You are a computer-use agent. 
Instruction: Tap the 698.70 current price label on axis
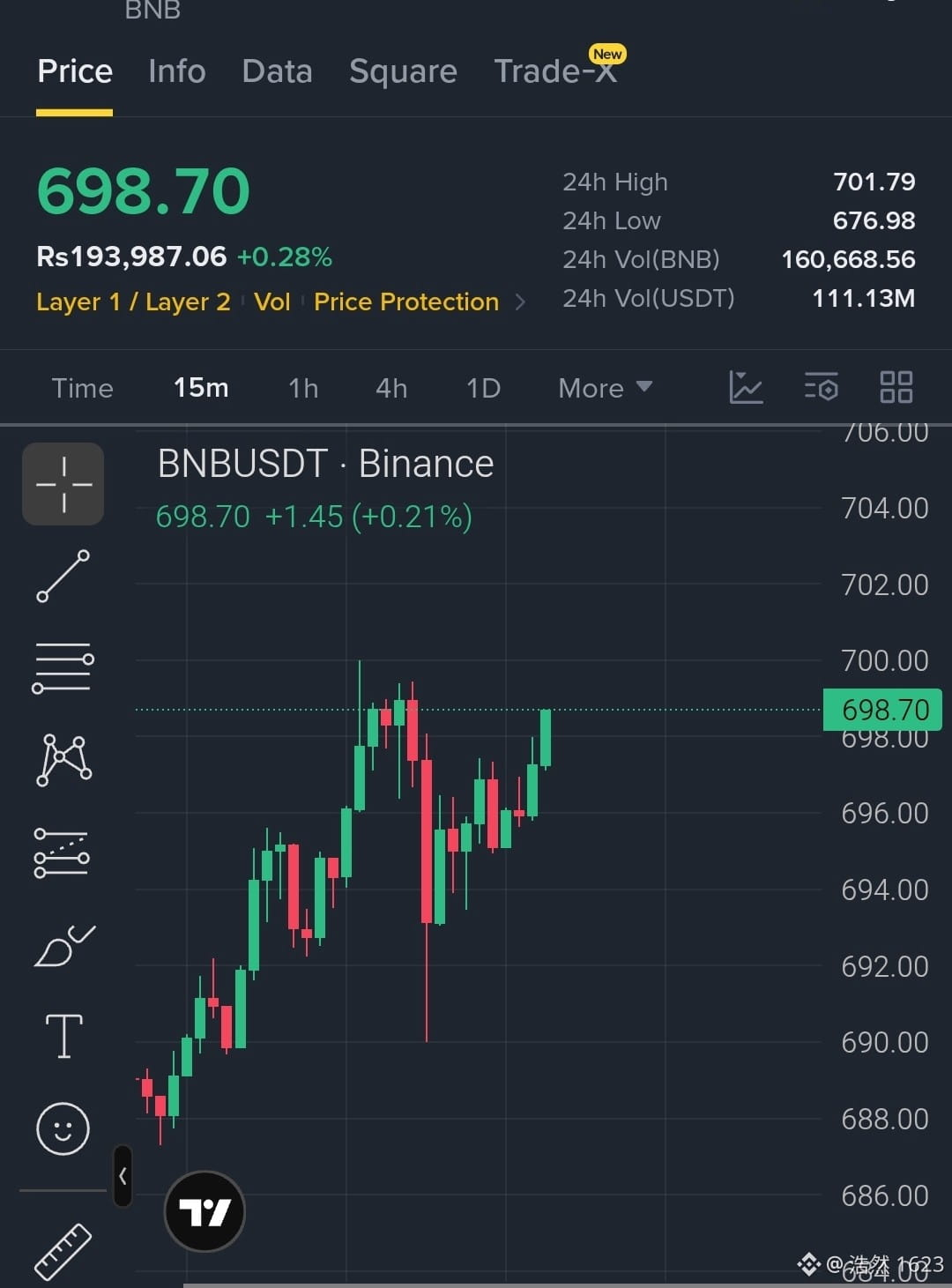coord(882,710)
